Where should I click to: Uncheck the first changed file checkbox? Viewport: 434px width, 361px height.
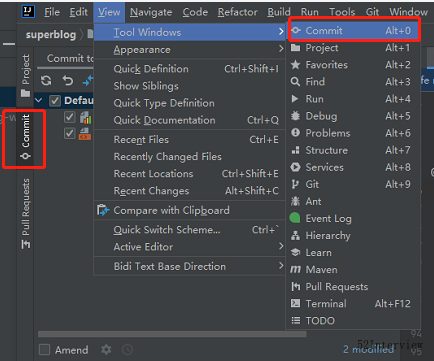[70, 117]
